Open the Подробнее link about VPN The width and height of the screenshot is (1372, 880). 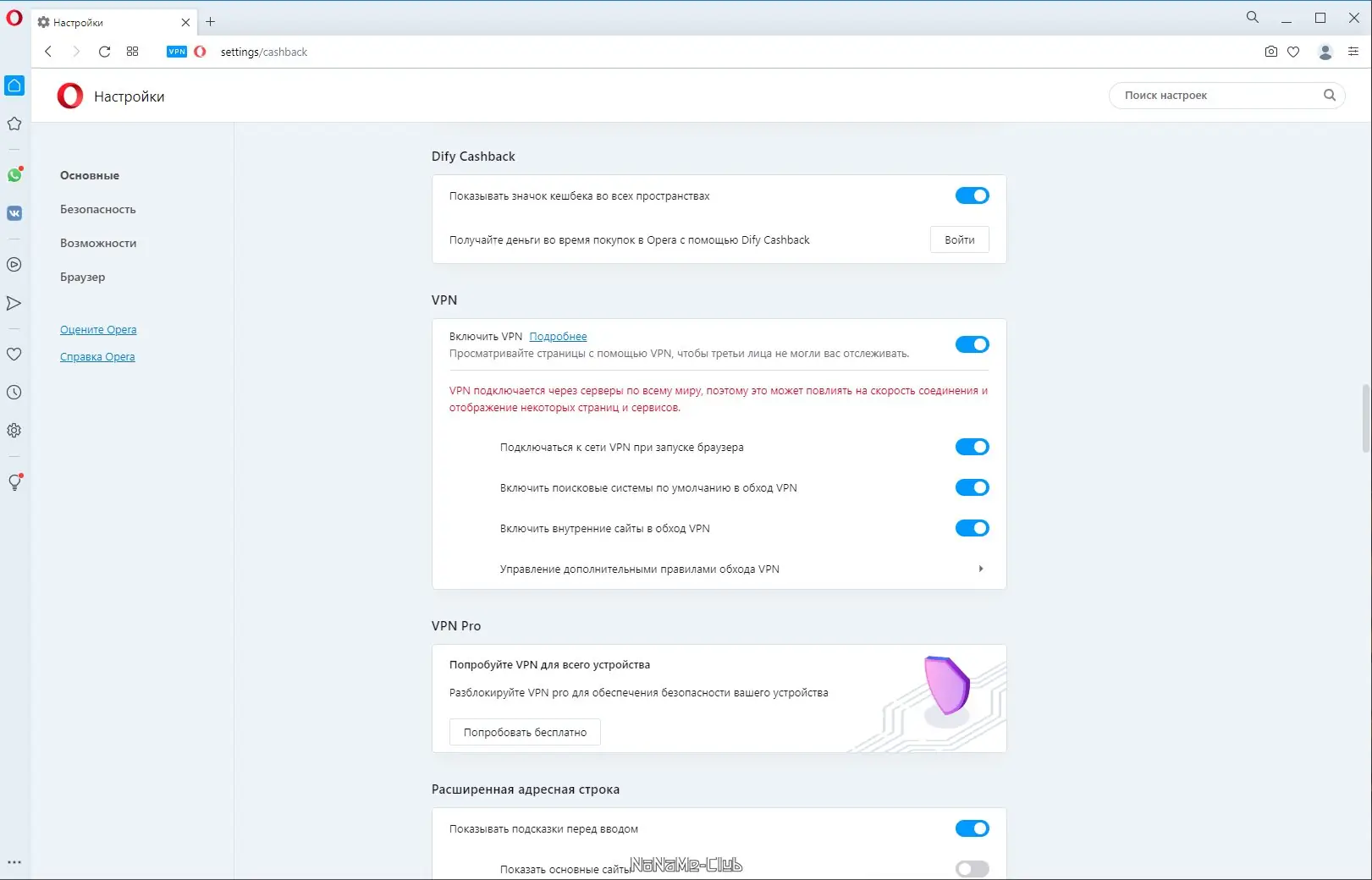click(558, 337)
